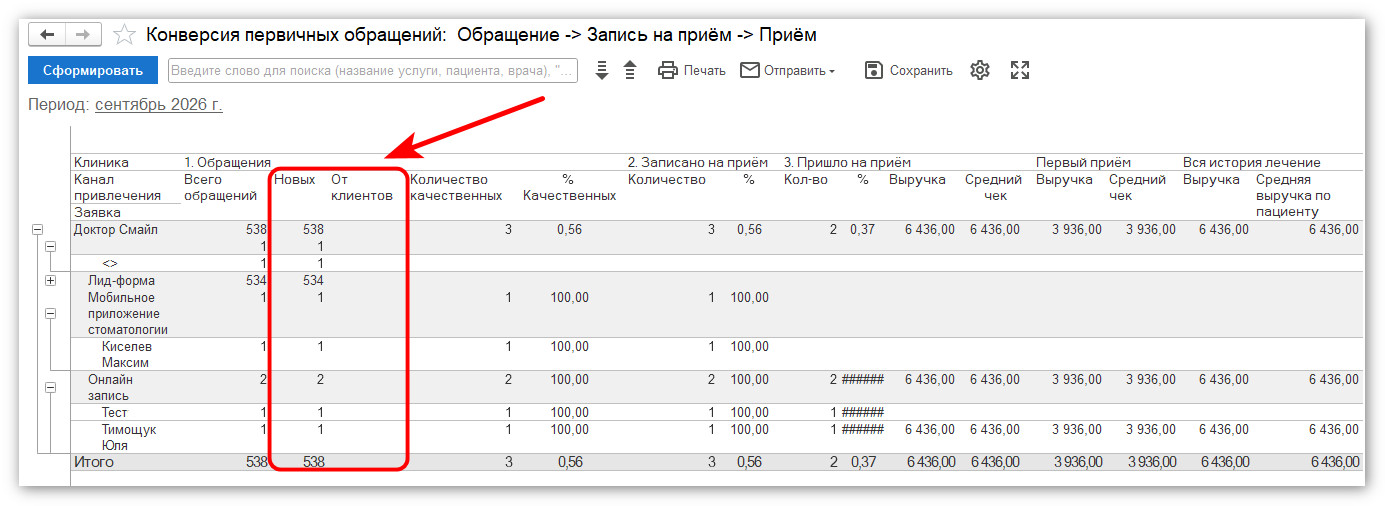Select the Киселев Максим cell

[126, 355]
